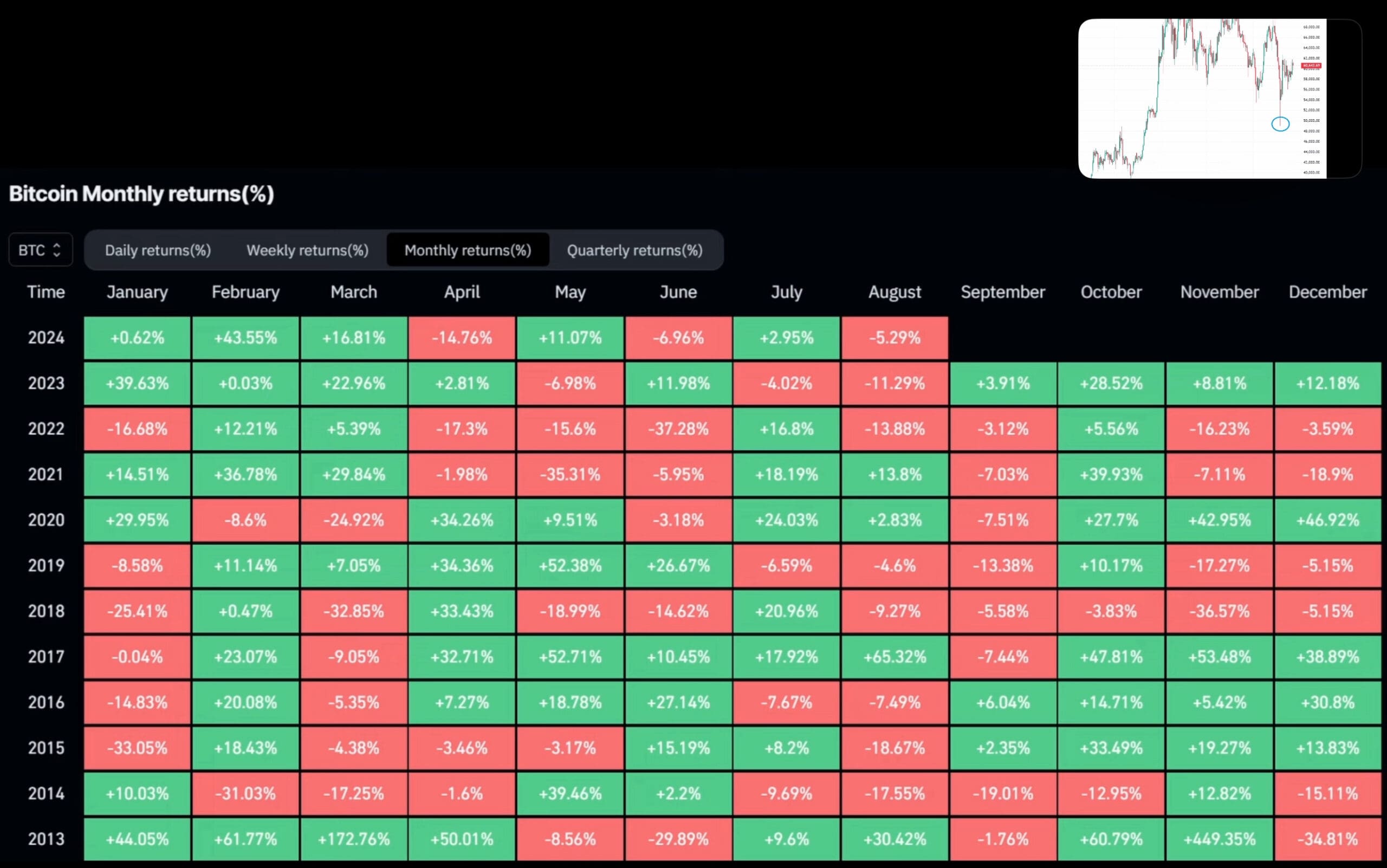Click the 2024 August -5.29% cell
This screenshot has height=868, width=1387.
tap(895, 338)
